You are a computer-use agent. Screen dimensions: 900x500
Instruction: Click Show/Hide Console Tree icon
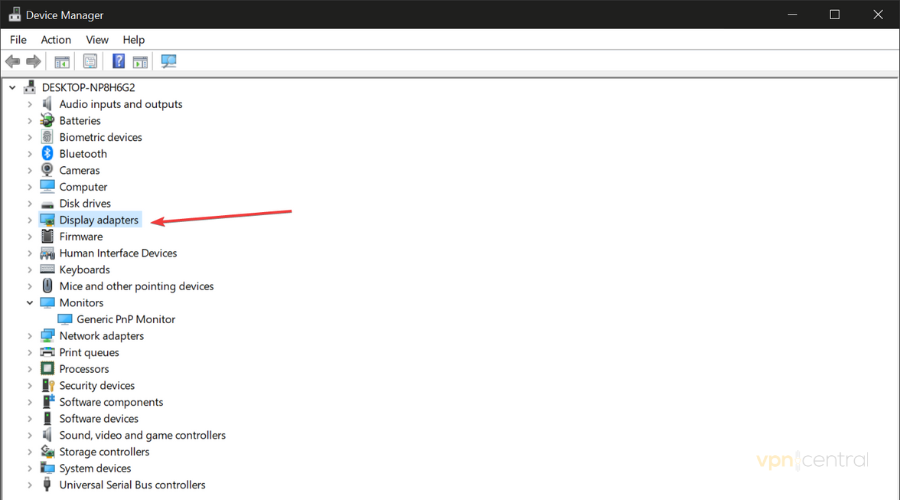click(62, 62)
